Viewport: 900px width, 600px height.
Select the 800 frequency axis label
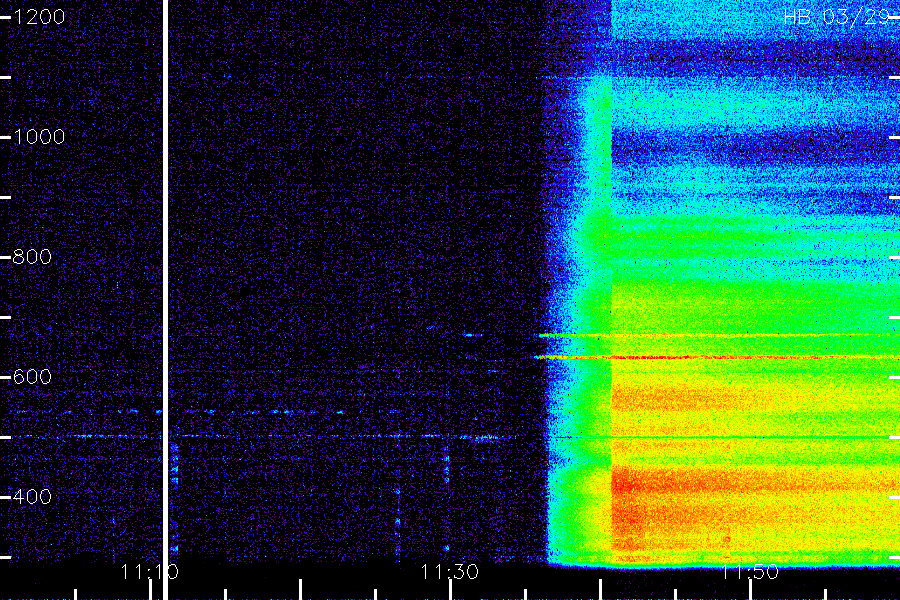tap(32, 257)
